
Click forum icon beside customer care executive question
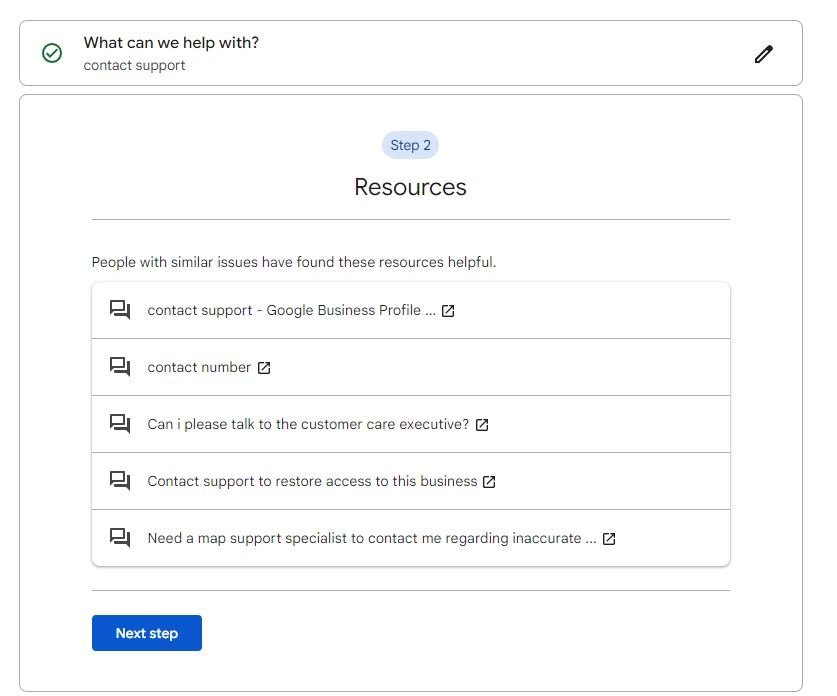coord(120,424)
